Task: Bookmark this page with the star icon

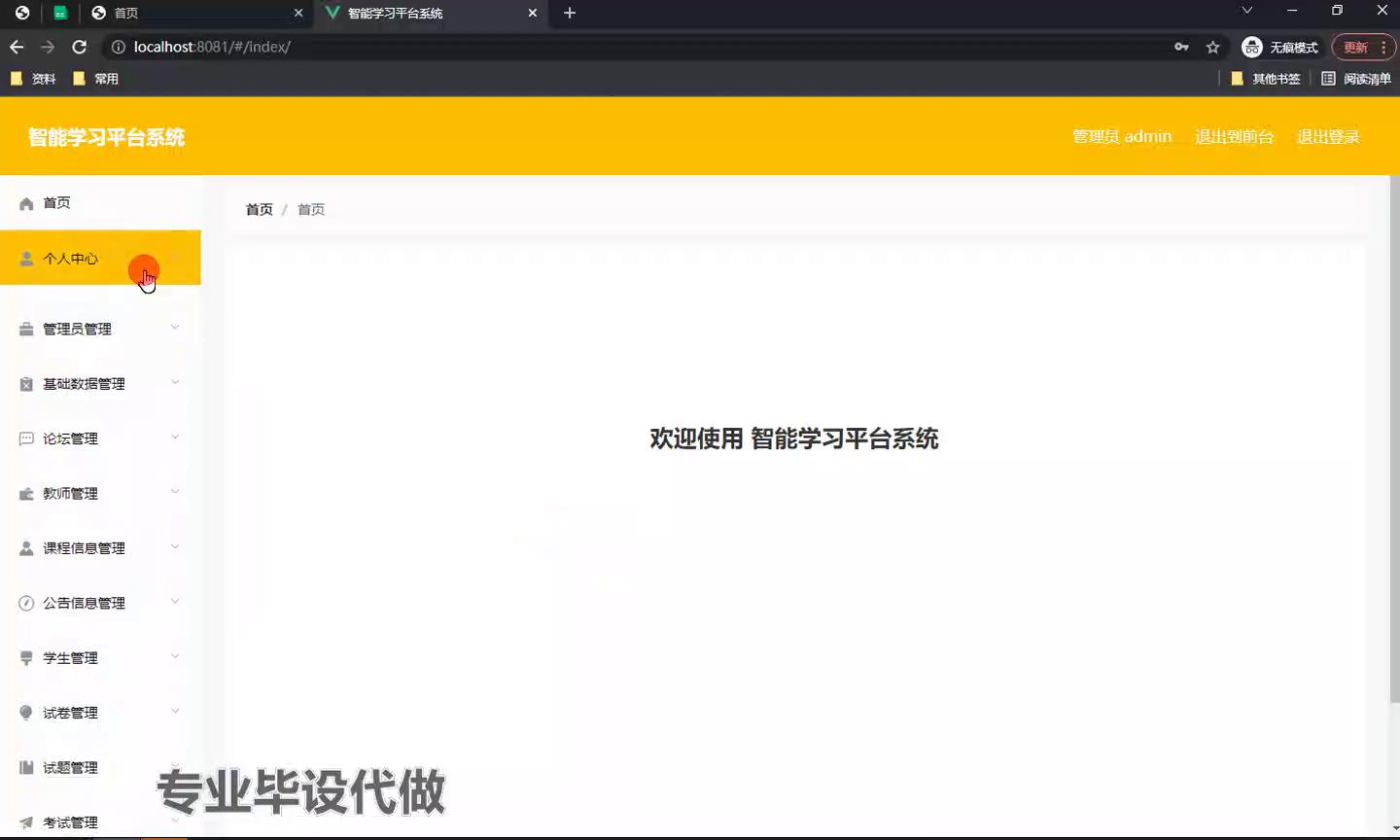Action: pyautogui.click(x=1212, y=47)
